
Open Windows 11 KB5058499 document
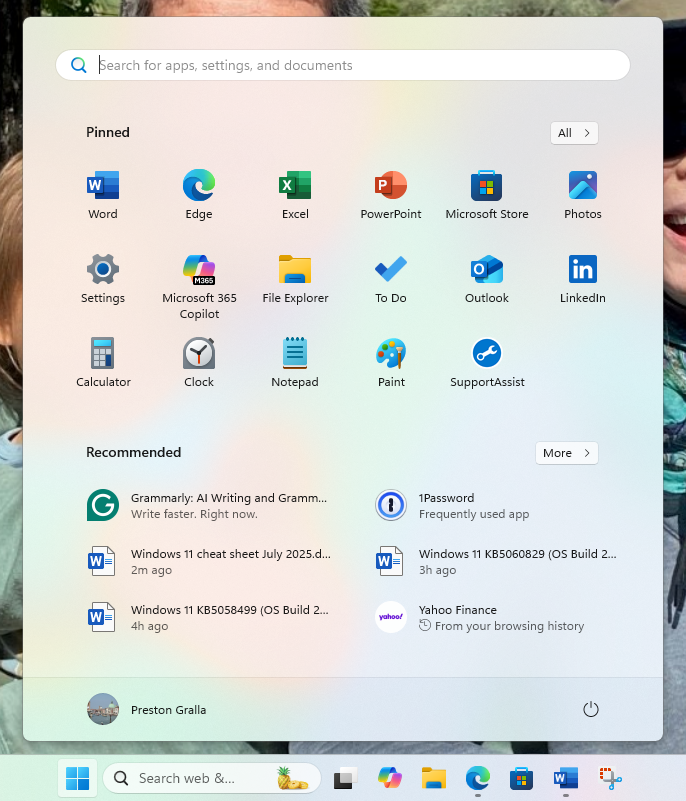[207, 617]
